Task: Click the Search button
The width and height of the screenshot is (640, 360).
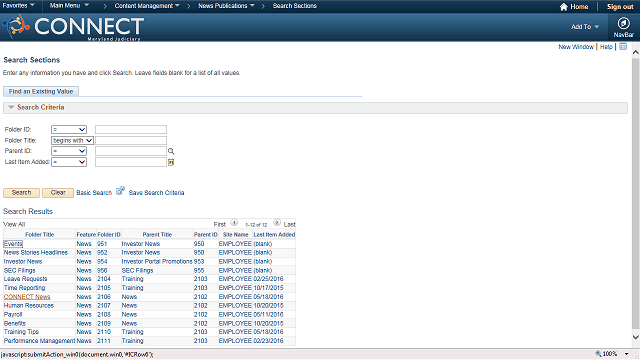Action: pyautogui.click(x=22, y=193)
